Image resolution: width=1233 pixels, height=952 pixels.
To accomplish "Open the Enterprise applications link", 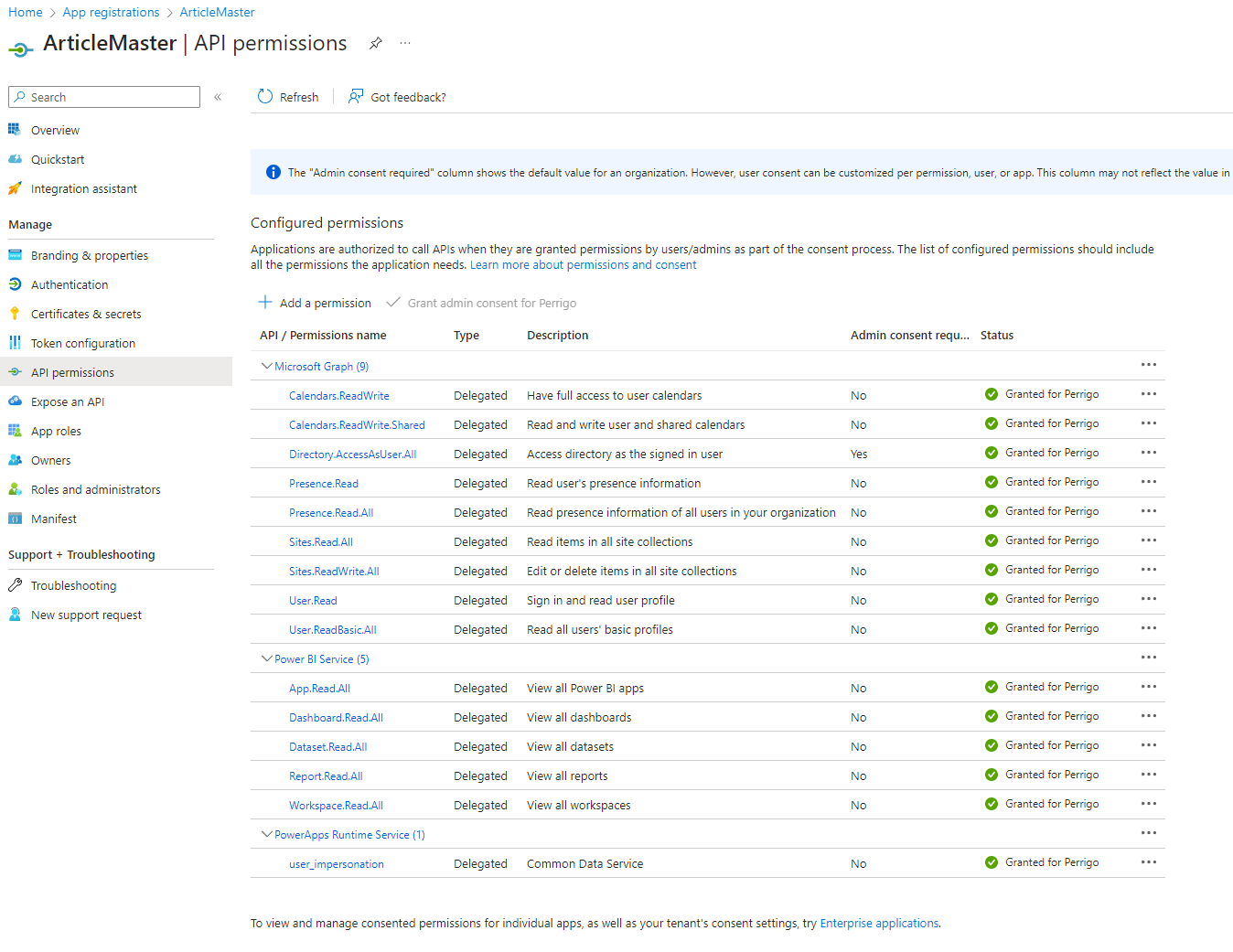I will pos(879,924).
